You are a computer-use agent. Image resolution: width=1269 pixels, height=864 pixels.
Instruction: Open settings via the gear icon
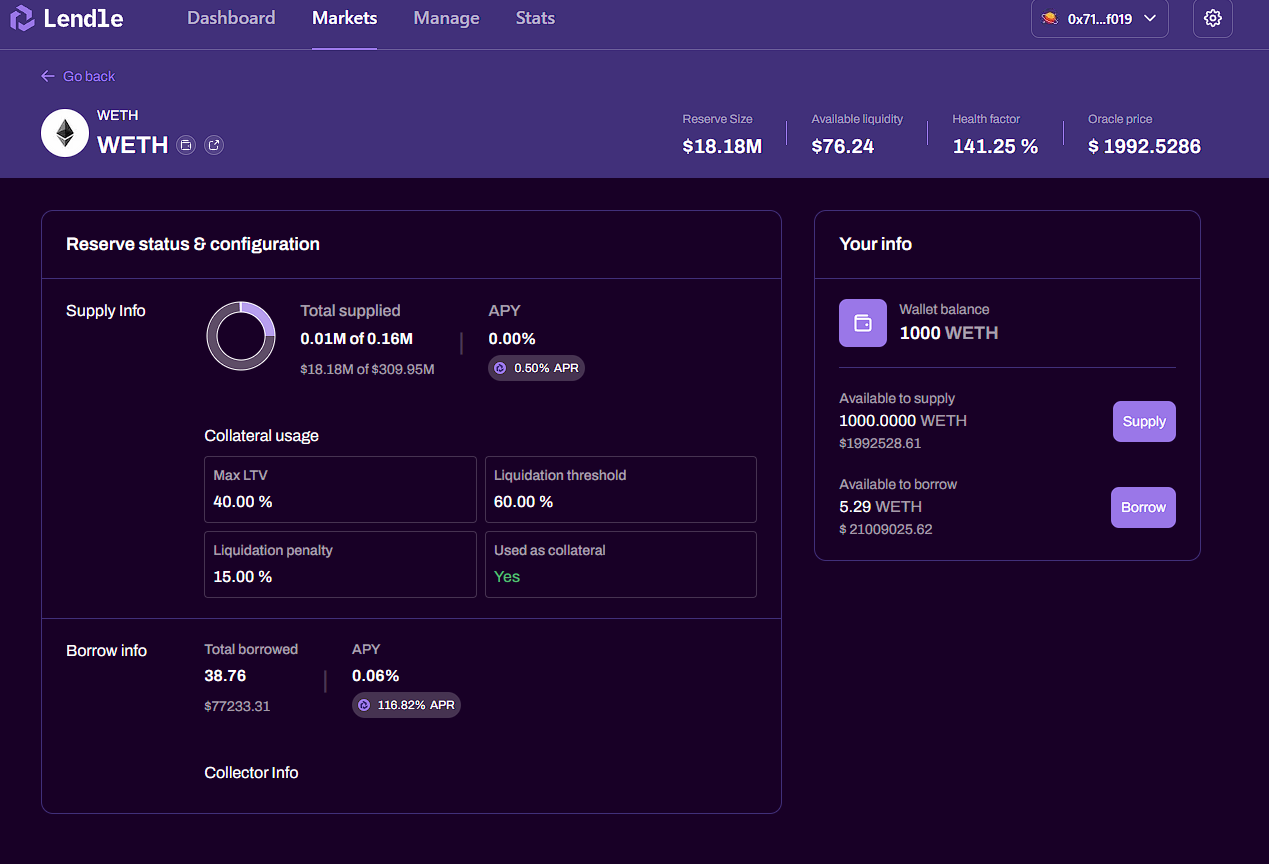pos(1212,19)
